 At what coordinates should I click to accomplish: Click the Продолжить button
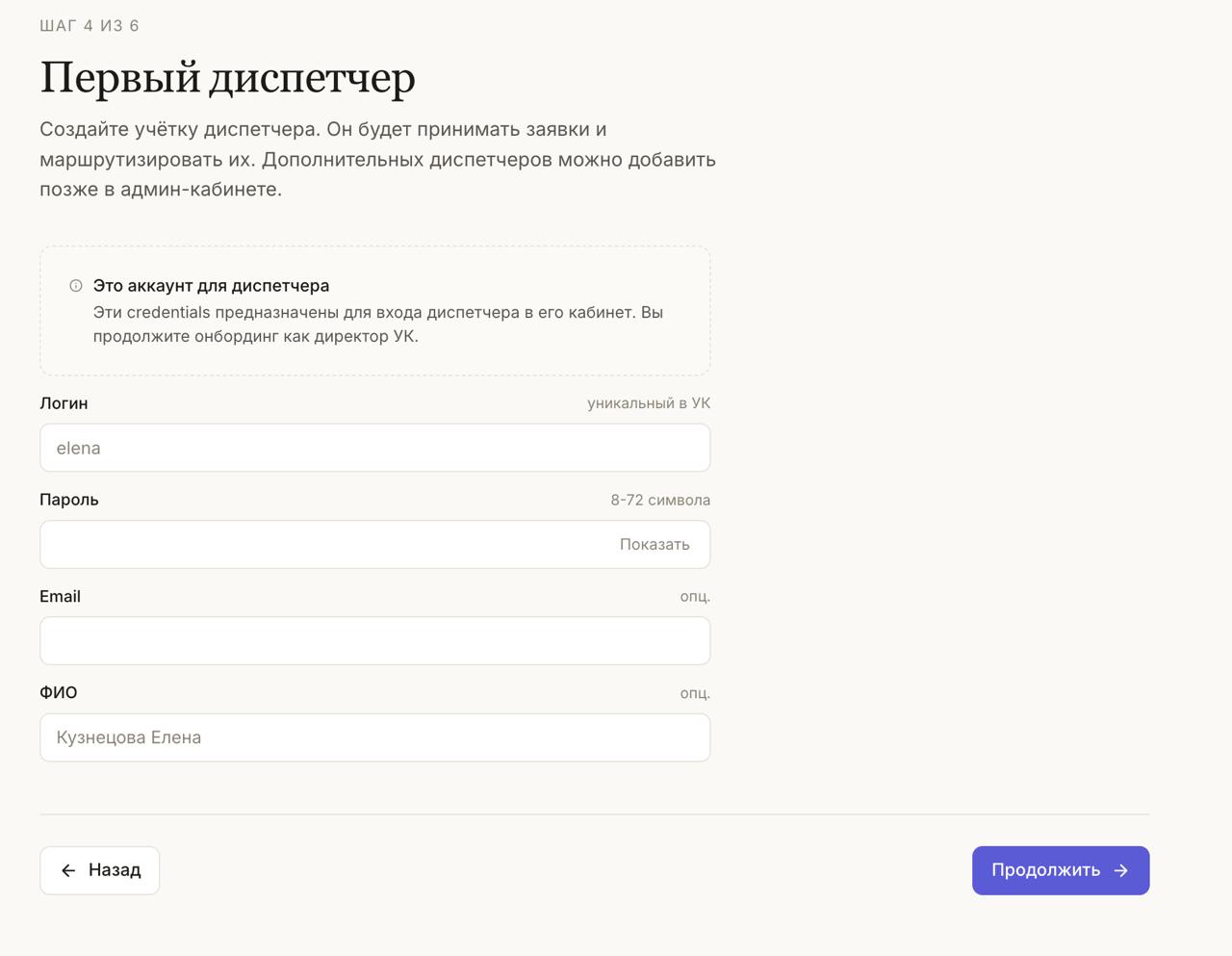(1061, 870)
